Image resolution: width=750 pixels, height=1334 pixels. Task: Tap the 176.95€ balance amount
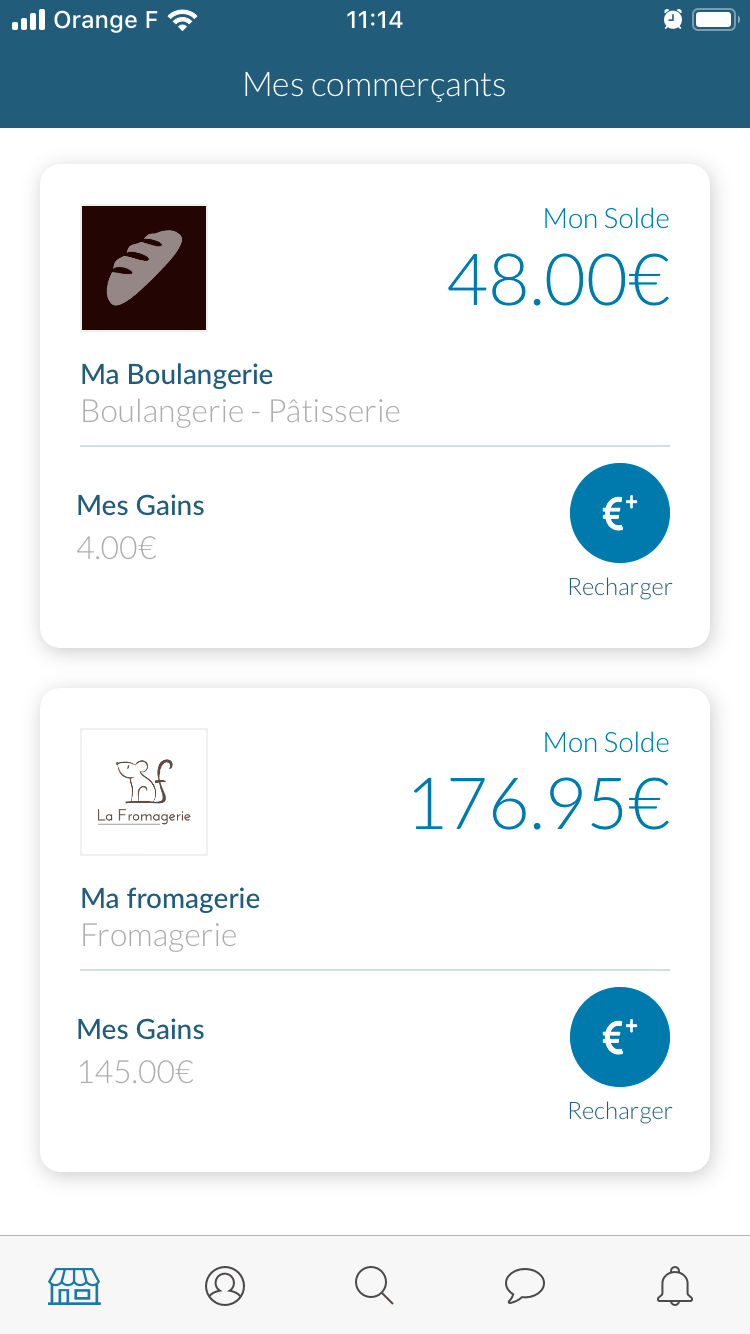click(540, 803)
